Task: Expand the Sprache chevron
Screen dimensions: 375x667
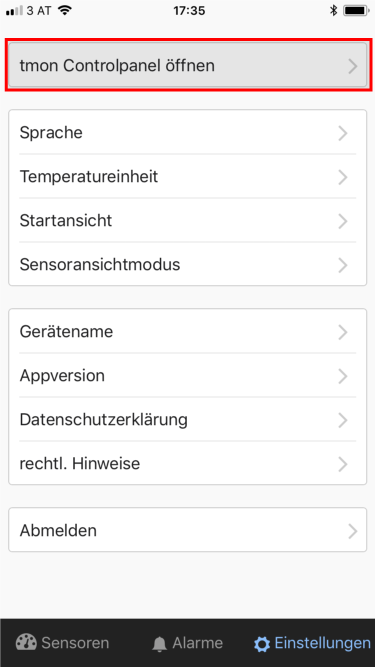Action: [x=343, y=134]
